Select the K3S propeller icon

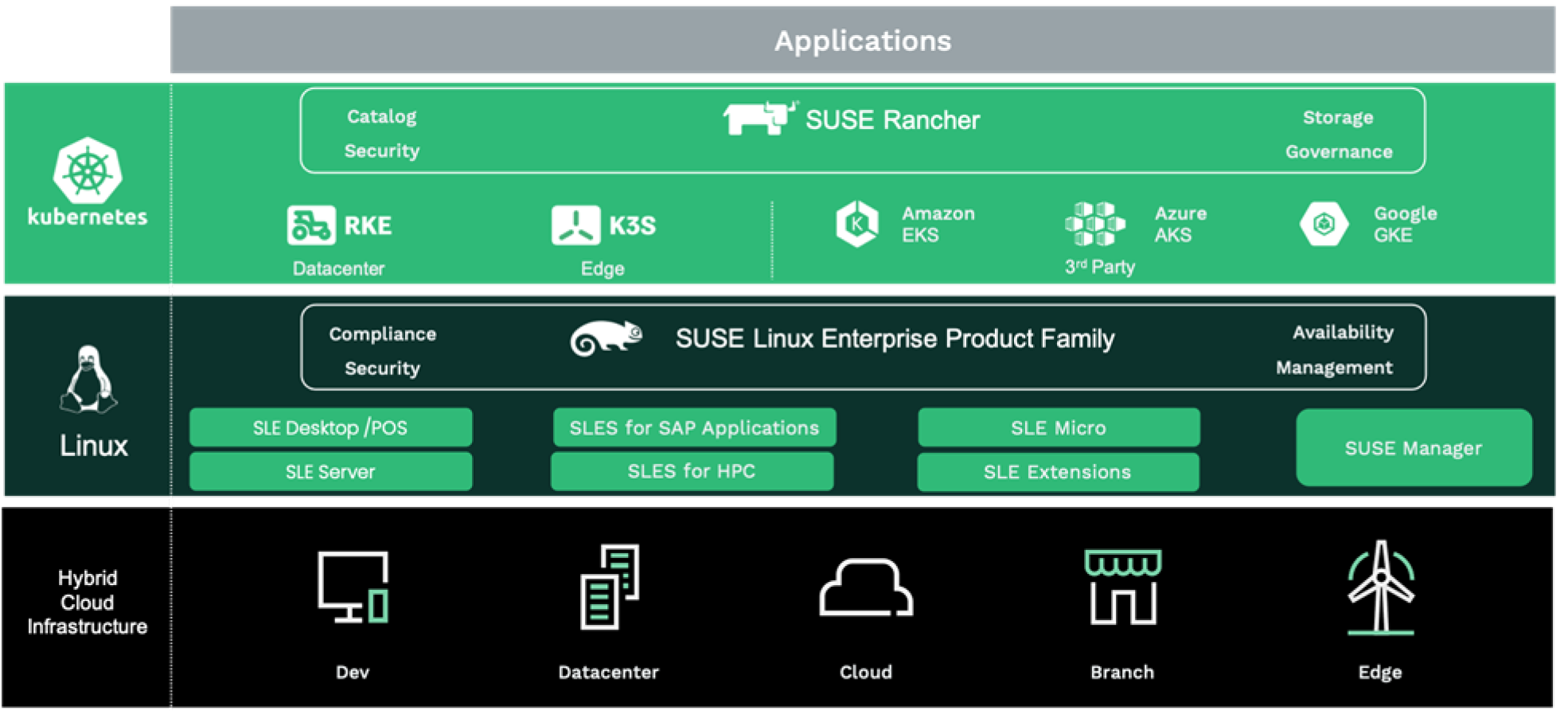point(575,225)
